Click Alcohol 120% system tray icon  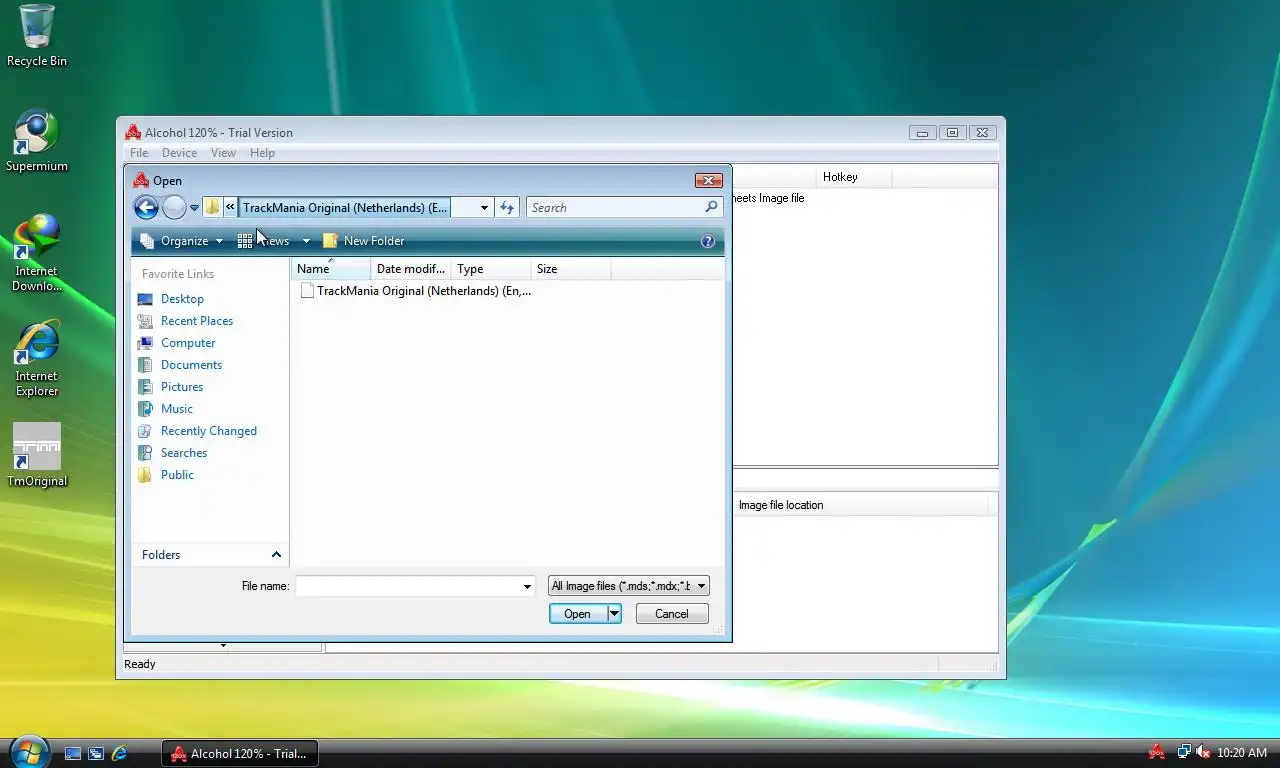[1157, 752]
